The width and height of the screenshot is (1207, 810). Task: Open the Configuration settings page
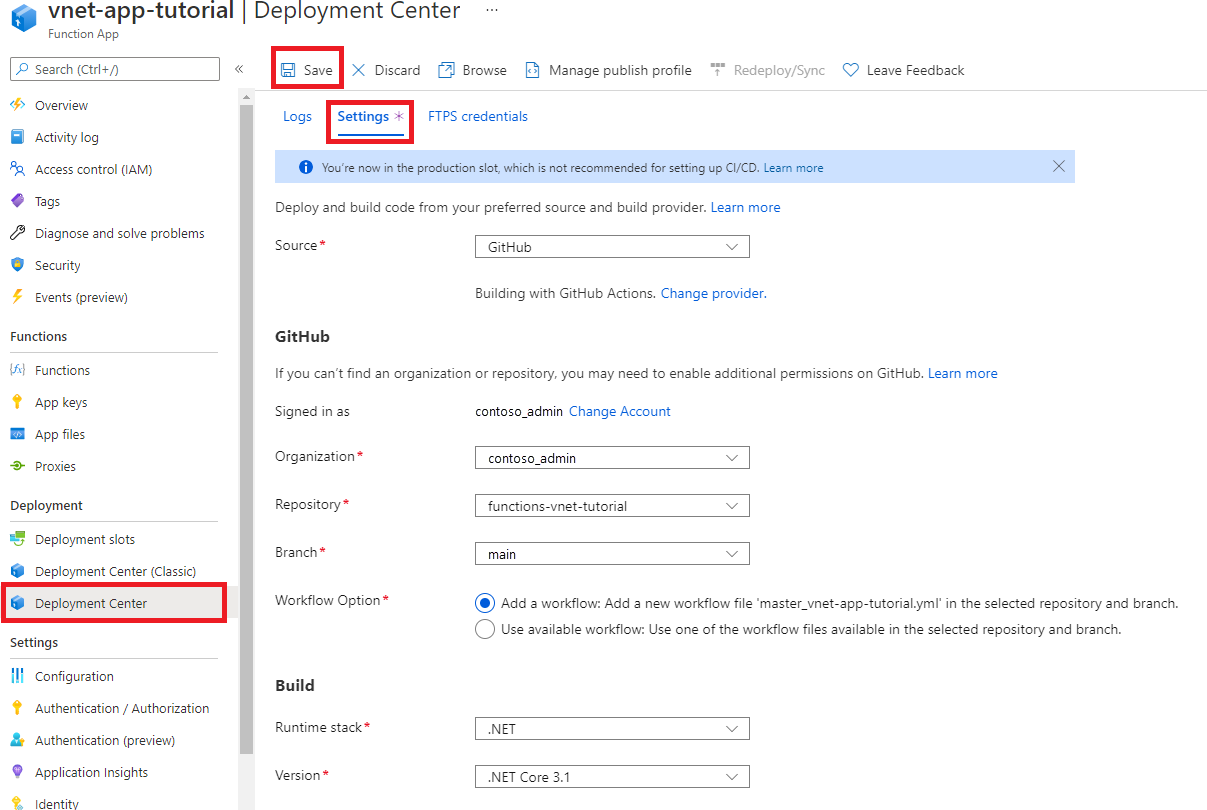(72, 675)
